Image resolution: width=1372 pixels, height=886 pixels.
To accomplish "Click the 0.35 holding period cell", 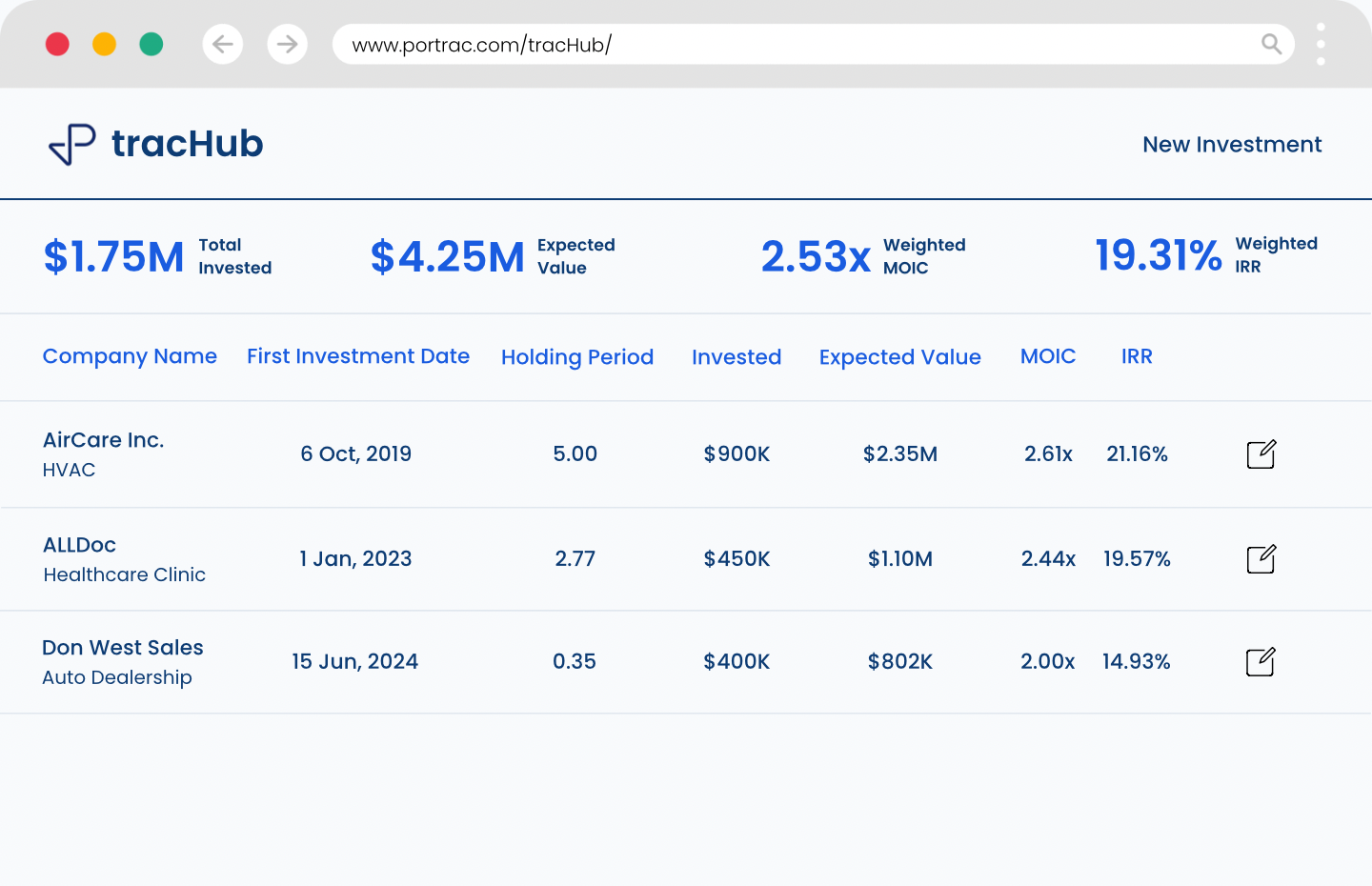I will coord(575,662).
